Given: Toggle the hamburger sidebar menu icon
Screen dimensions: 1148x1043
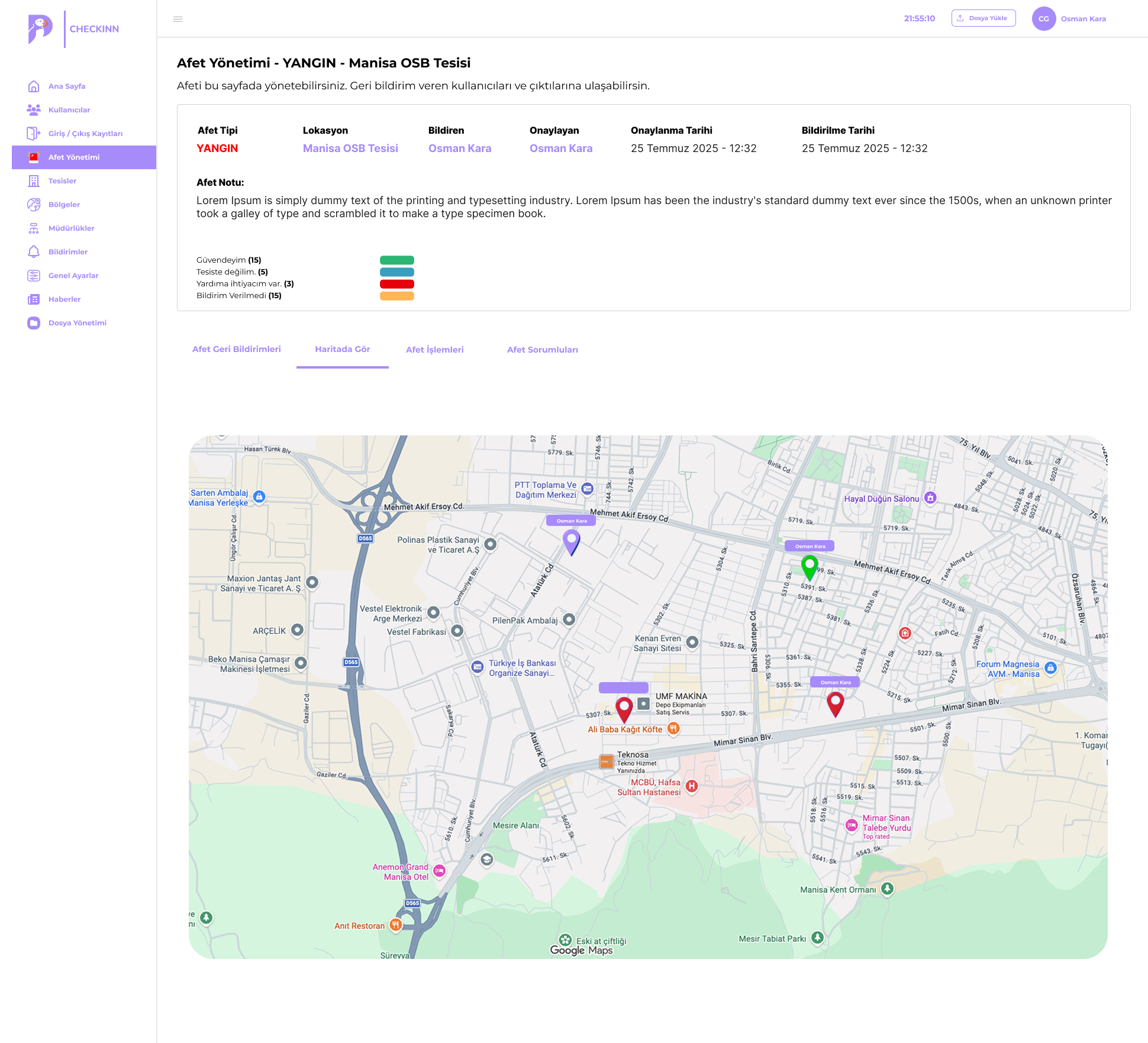Looking at the screenshot, I should click(178, 19).
